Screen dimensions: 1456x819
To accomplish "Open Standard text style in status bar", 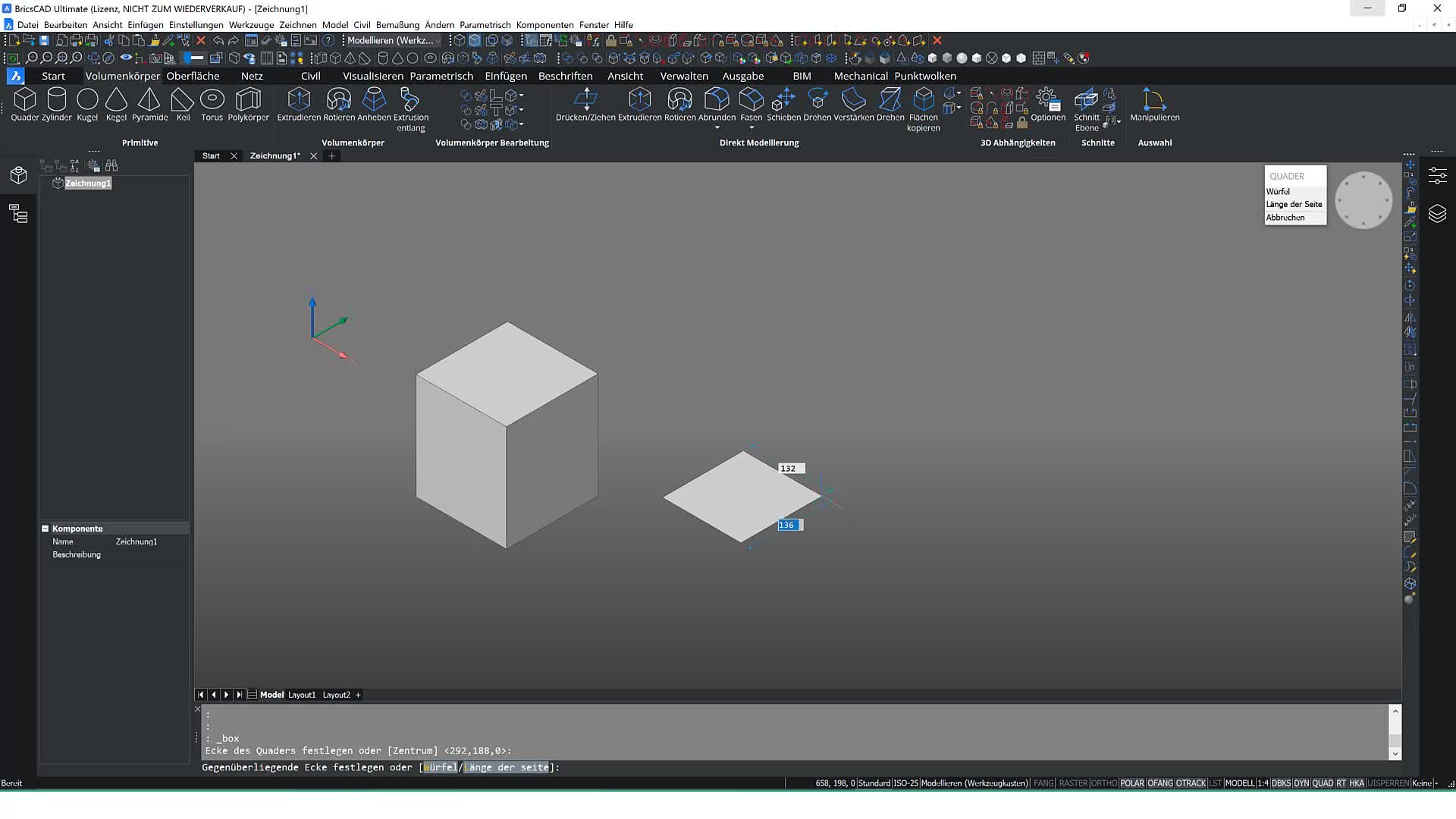I will click(x=874, y=783).
